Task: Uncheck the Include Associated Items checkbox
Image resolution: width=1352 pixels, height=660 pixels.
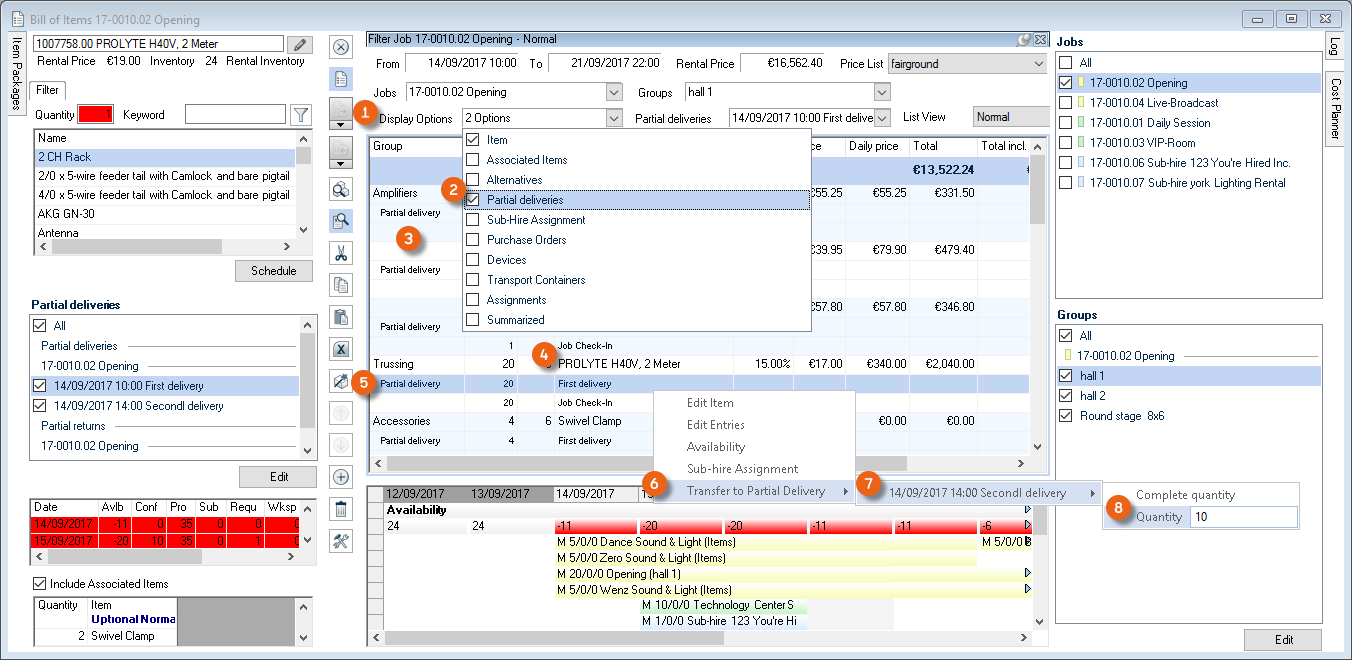Action: 40,584
